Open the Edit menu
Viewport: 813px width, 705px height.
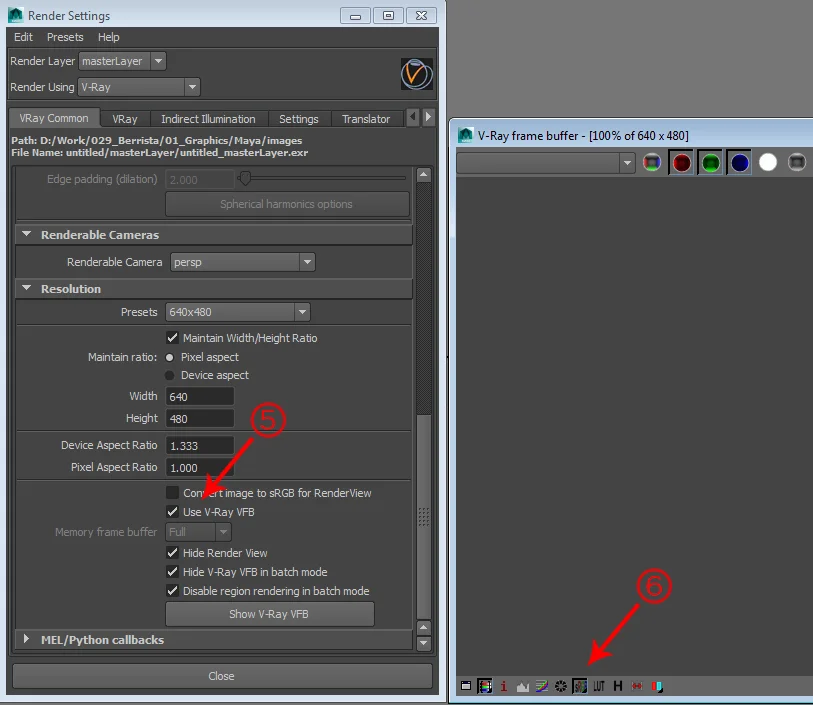tap(23, 37)
